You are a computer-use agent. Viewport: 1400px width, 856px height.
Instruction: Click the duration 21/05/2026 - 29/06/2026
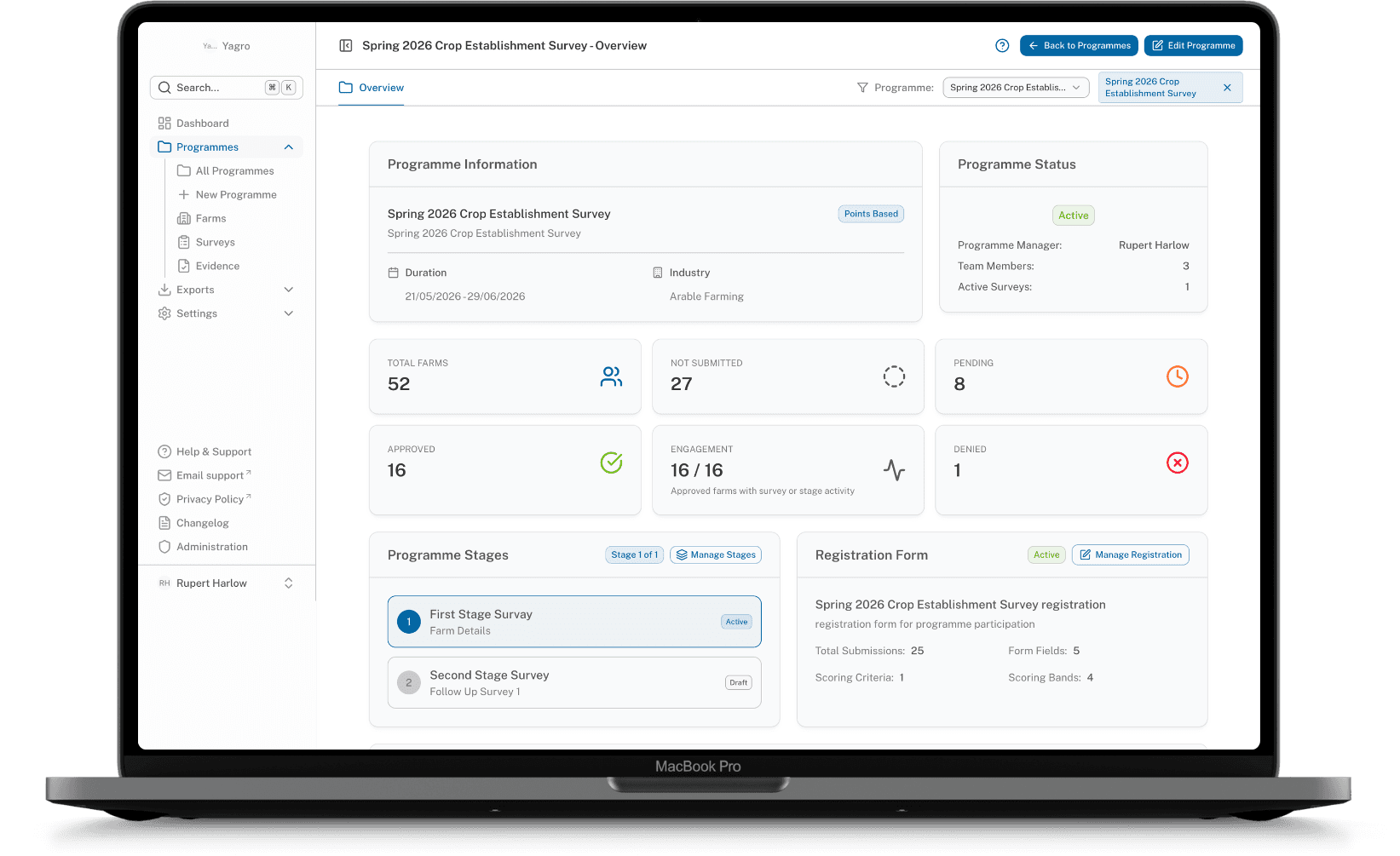(465, 297)
